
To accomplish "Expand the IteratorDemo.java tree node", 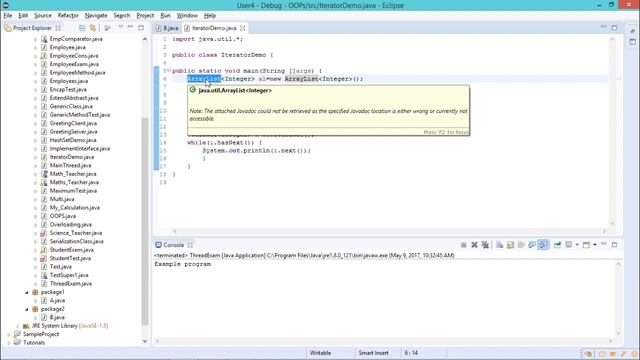I will (x=36, y=157).
